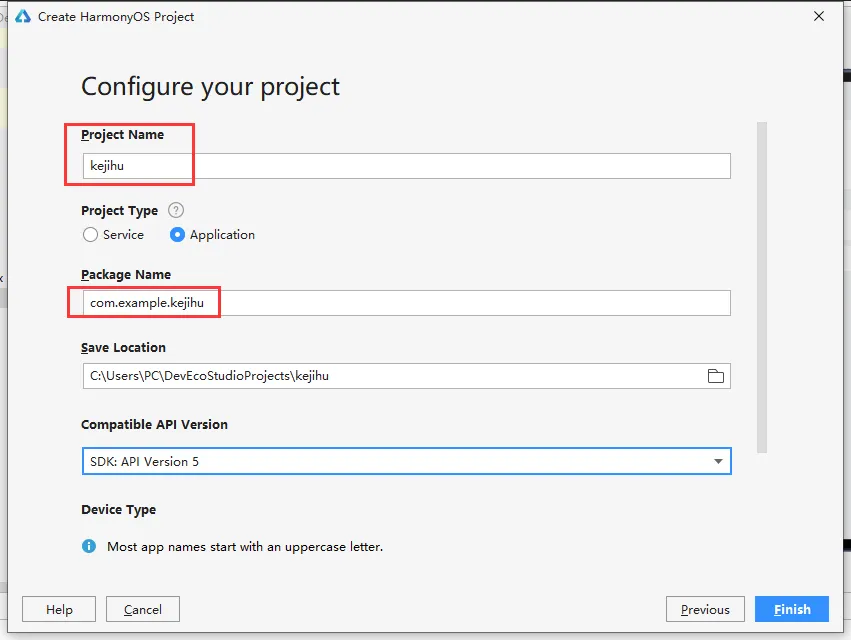Select the Service radio button

coord(91,235)
